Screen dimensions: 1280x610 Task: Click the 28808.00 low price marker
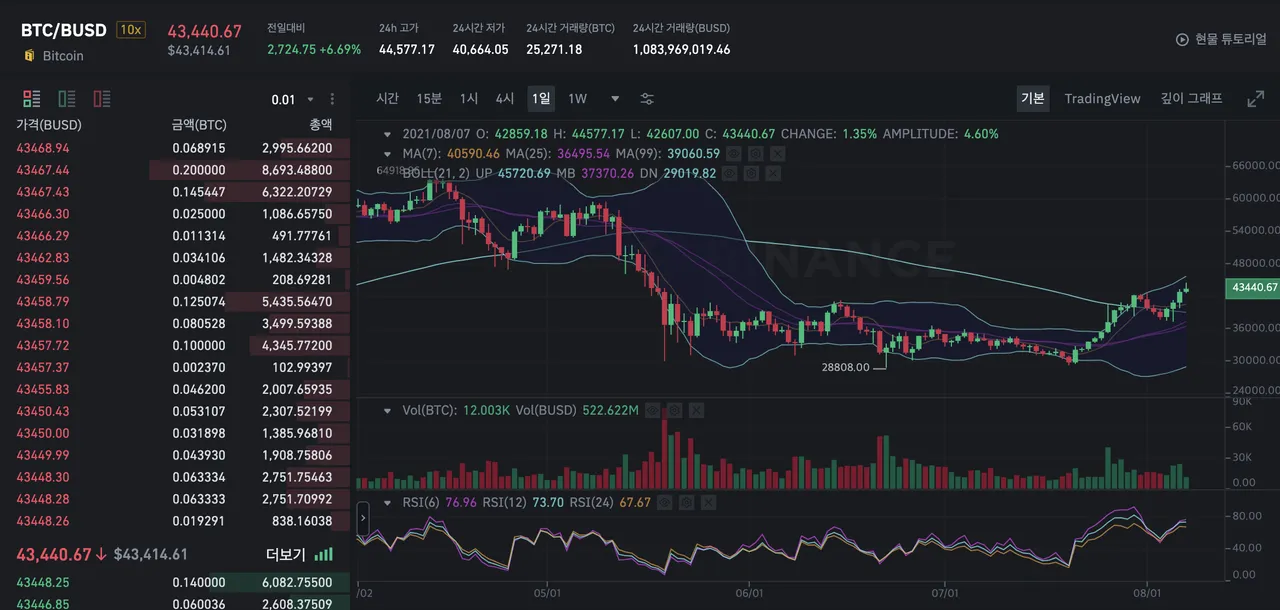844,367
